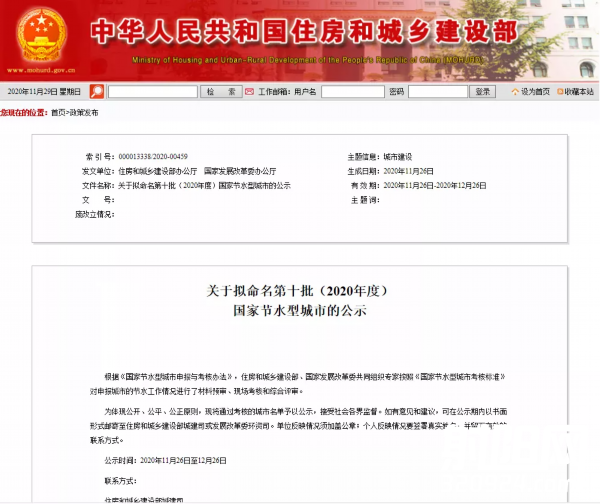600x504 pixels.
Task: Click the Chinese ministry name banner title
Action: [304, 32]
